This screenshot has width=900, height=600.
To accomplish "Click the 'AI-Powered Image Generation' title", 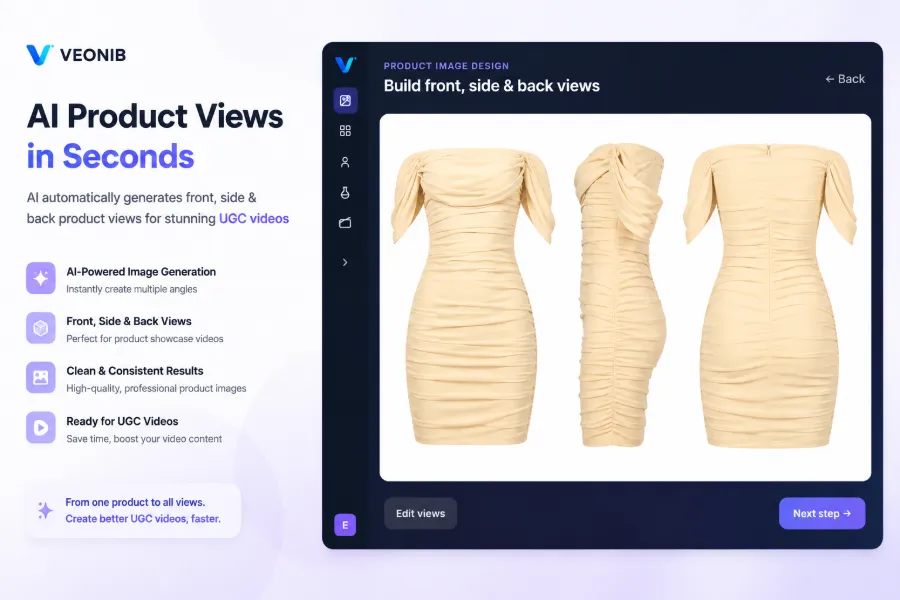I will [x=141, y=272].
